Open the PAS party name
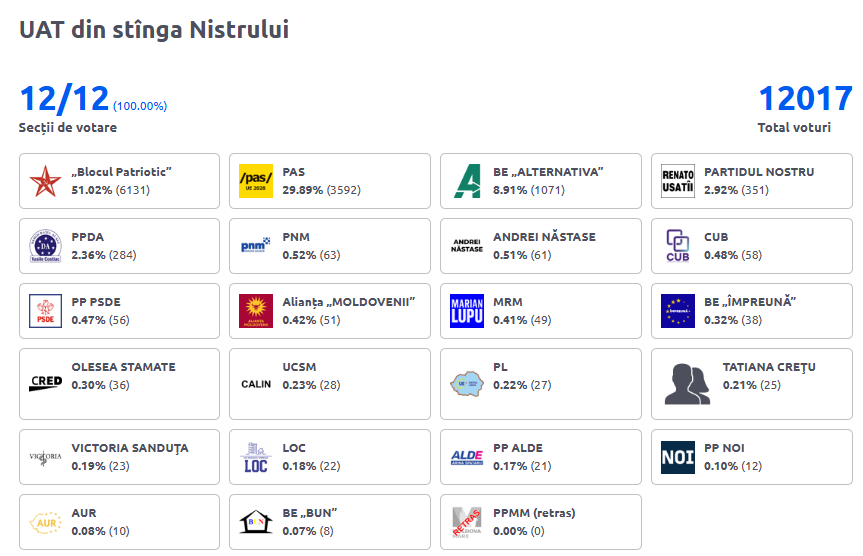This screenshot has height=556, width=863. 293,172
